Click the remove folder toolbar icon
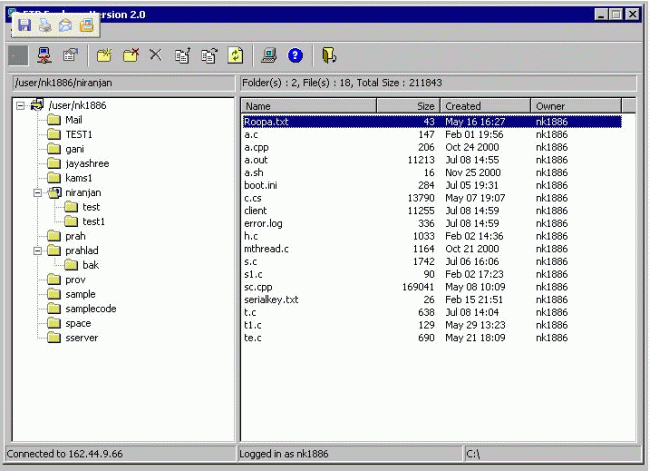 point(130,56)
